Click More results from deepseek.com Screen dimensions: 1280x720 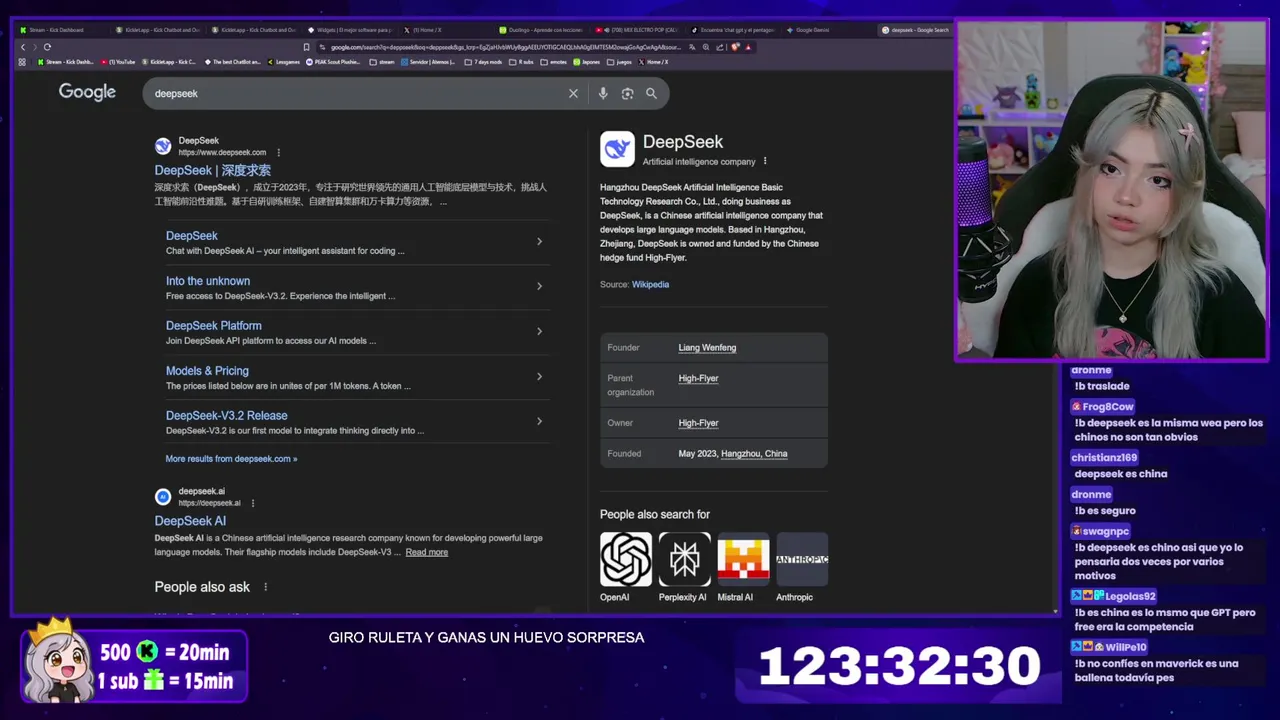(x=231, y=459)
